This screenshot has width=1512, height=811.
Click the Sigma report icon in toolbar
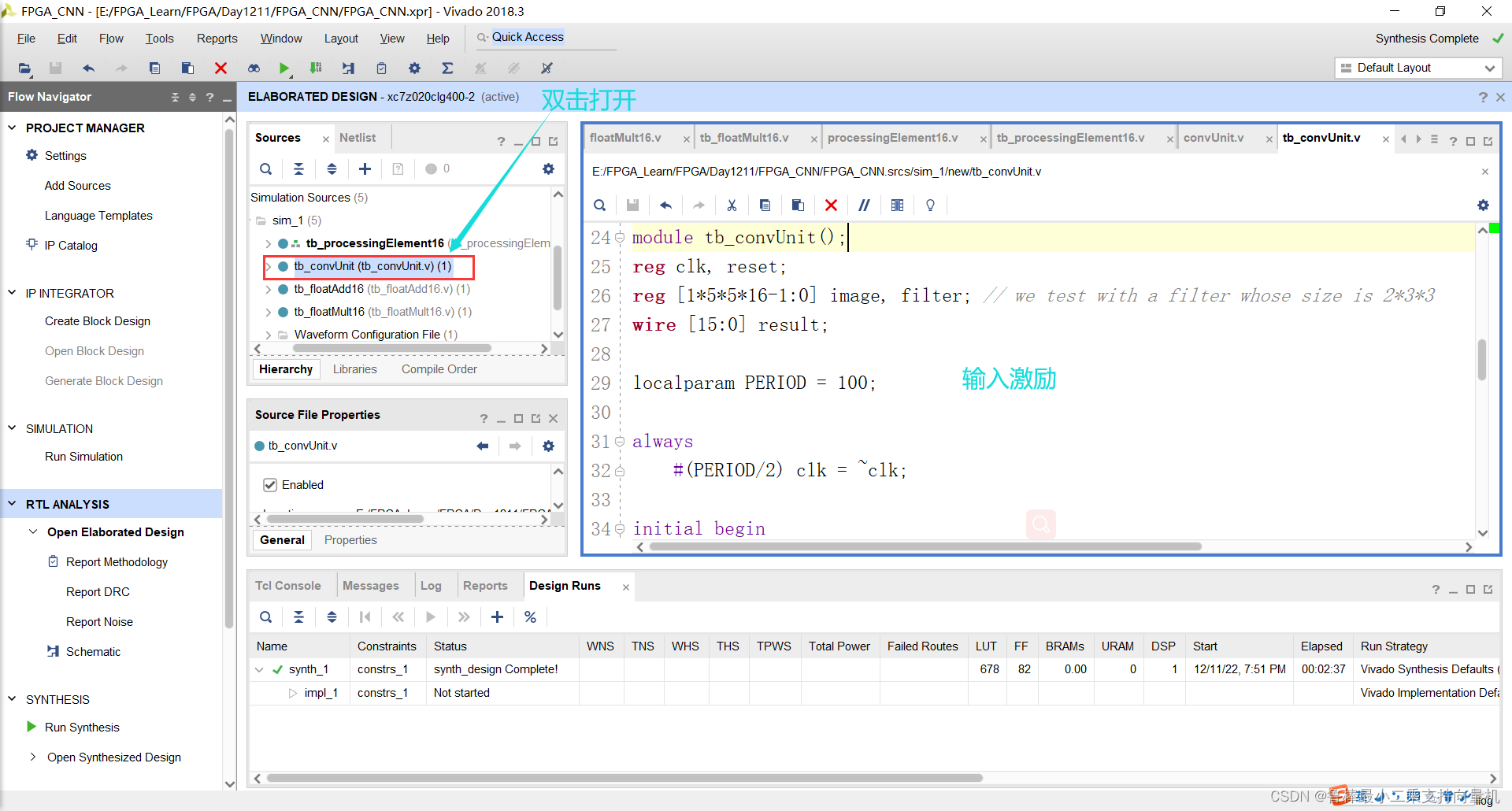click(x=447, y=69)
